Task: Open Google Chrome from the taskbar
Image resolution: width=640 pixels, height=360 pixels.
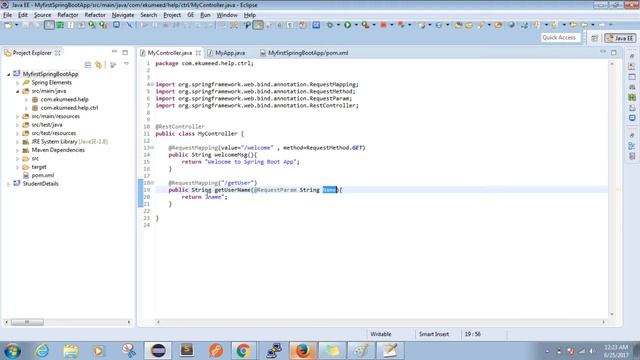Action: tap(243, 351)
